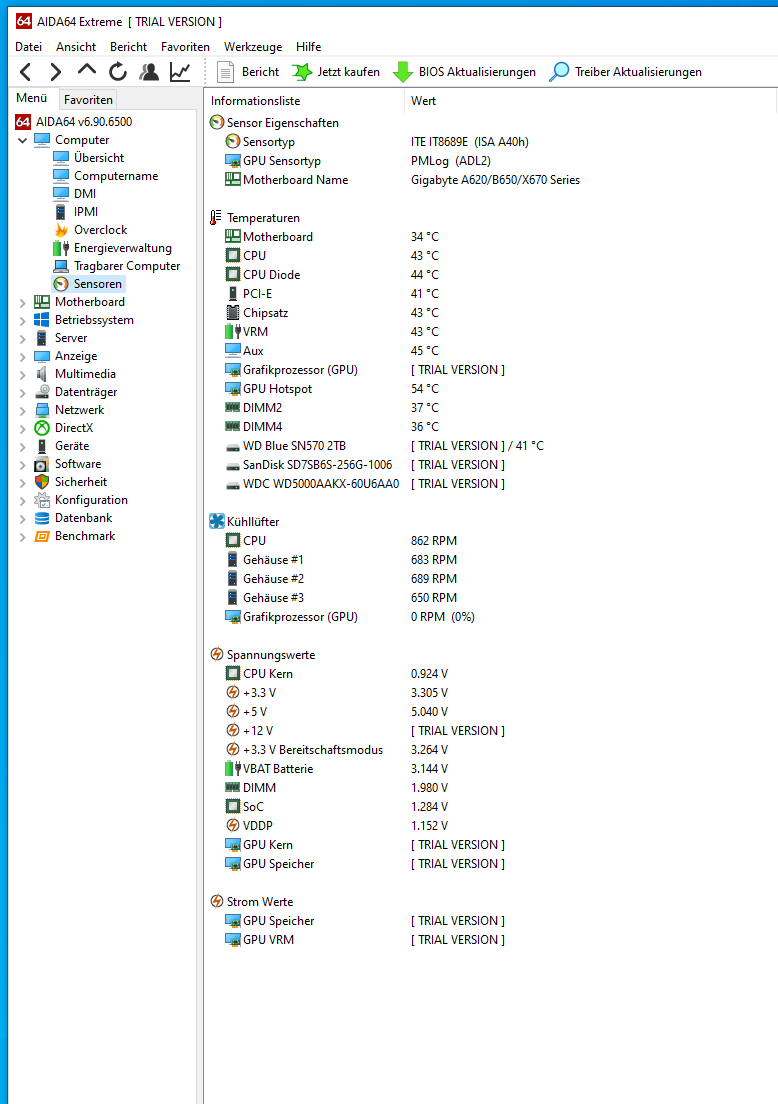The width and height of the screenshot is (778, 1104).
Task: Click the Tragbarer Computer laptop icon
Action: 61,266
